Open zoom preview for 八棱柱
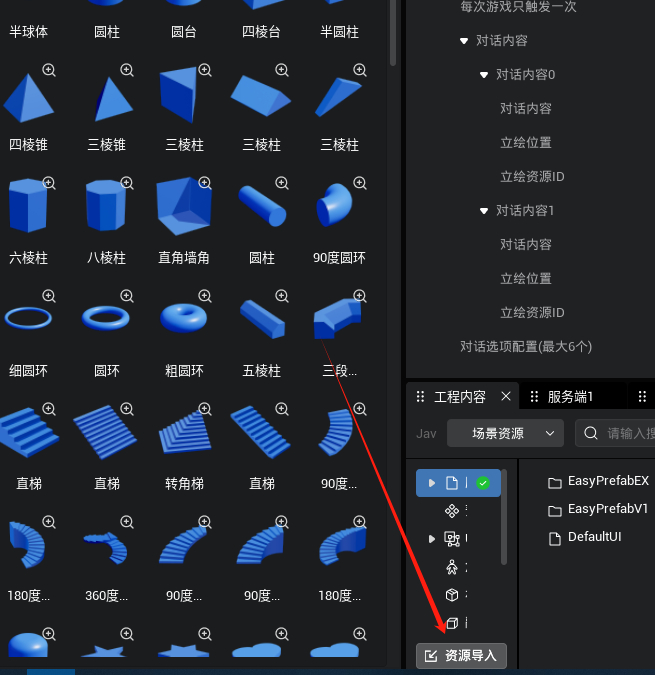655x675 pixels. [x=127, y=183]
